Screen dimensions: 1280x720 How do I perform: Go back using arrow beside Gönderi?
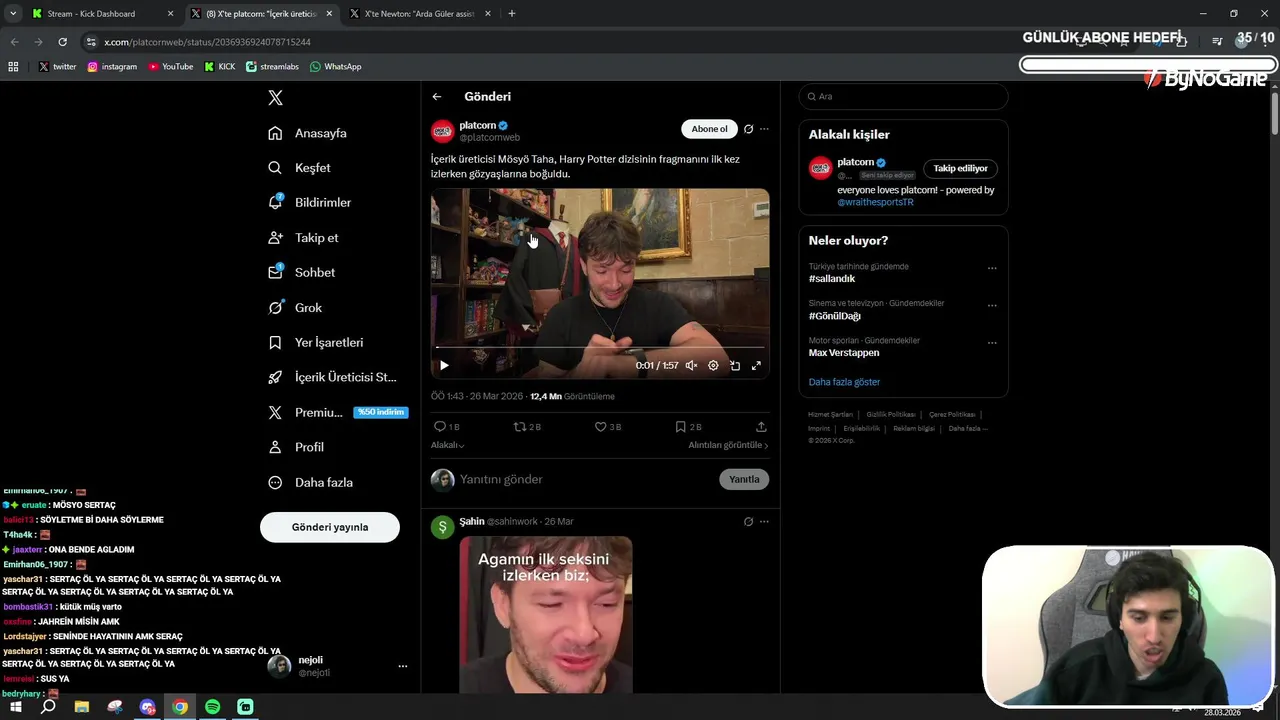[437, 97]
